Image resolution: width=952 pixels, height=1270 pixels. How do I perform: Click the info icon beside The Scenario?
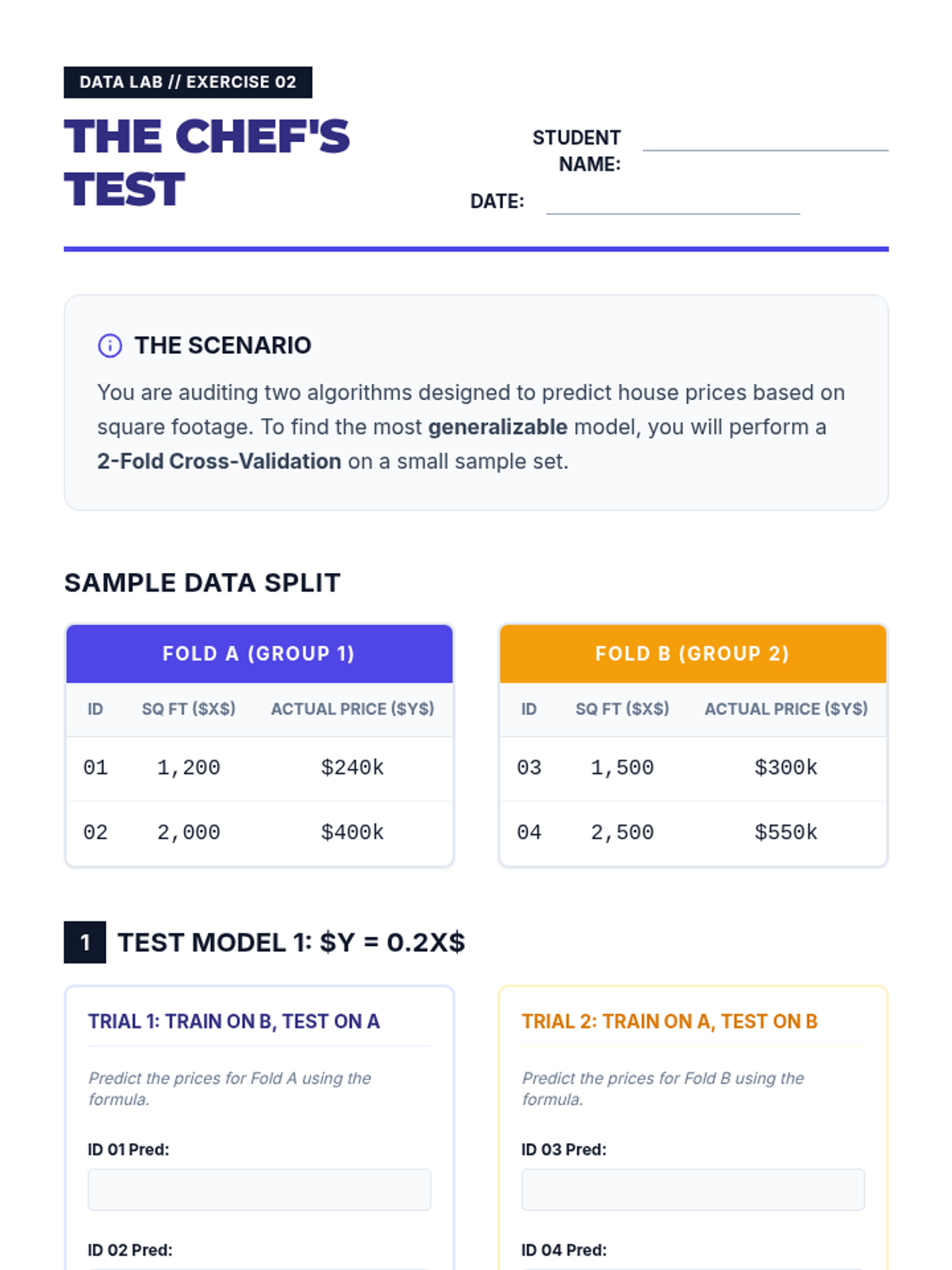tap(109, 346)
